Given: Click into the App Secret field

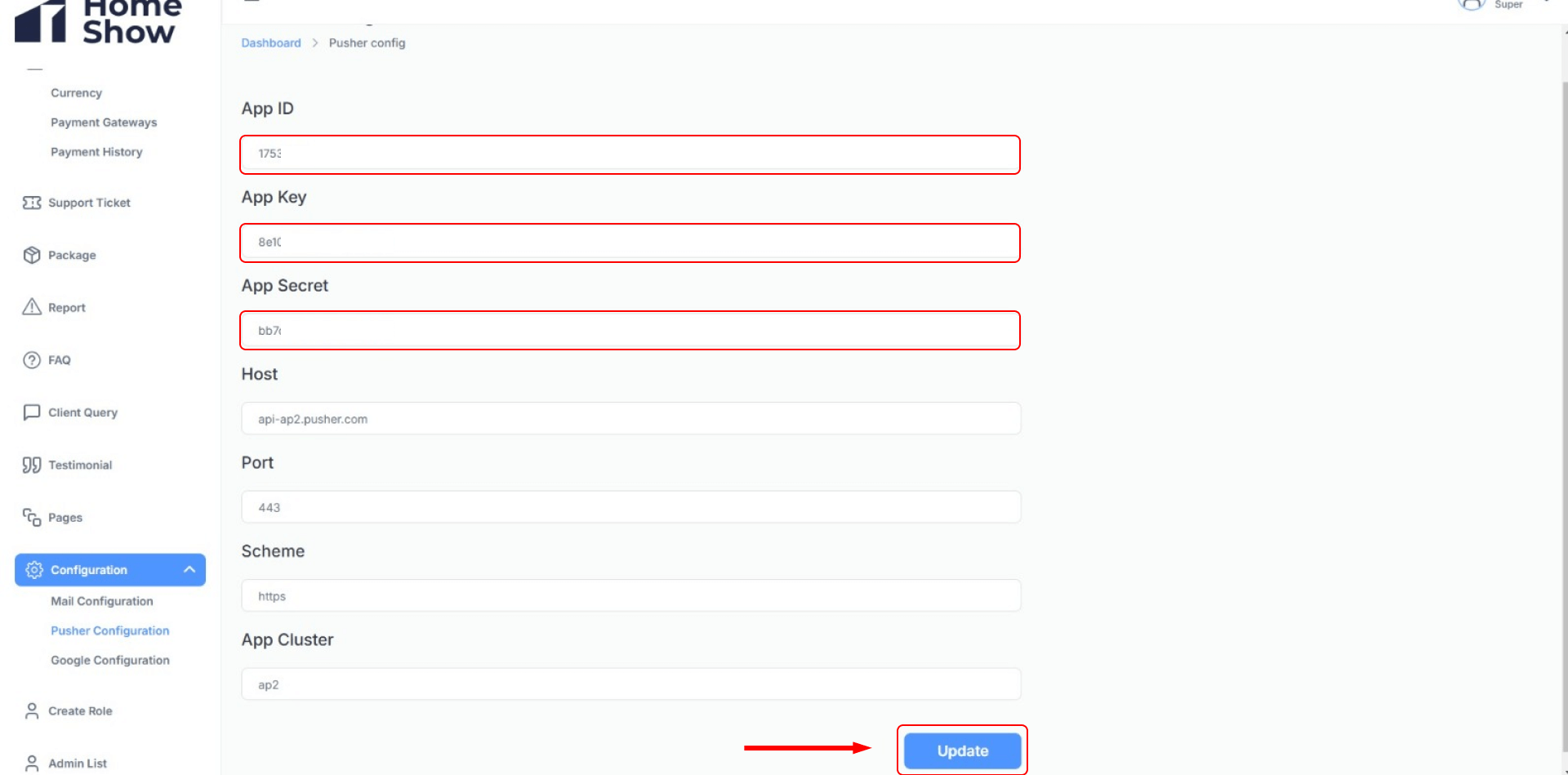Looking at the screenshot, I should tap(630, 331).
